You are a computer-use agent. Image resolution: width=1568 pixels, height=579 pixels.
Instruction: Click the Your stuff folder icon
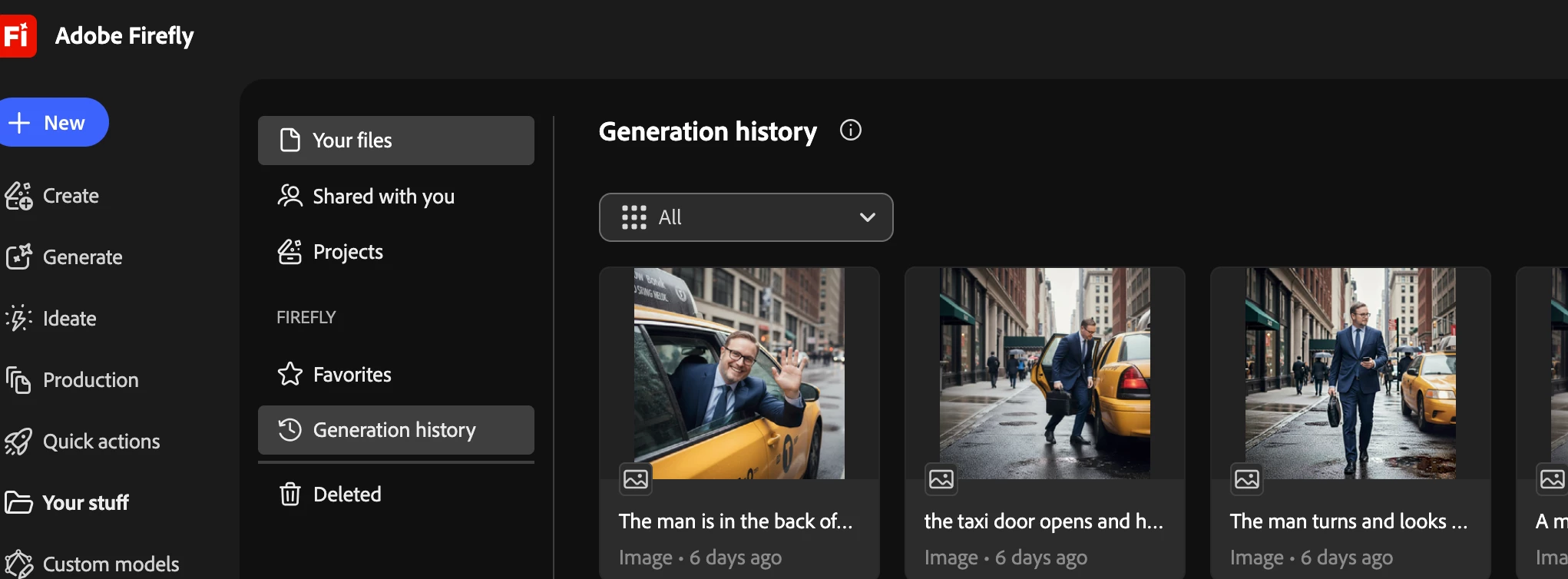point(18,503)
